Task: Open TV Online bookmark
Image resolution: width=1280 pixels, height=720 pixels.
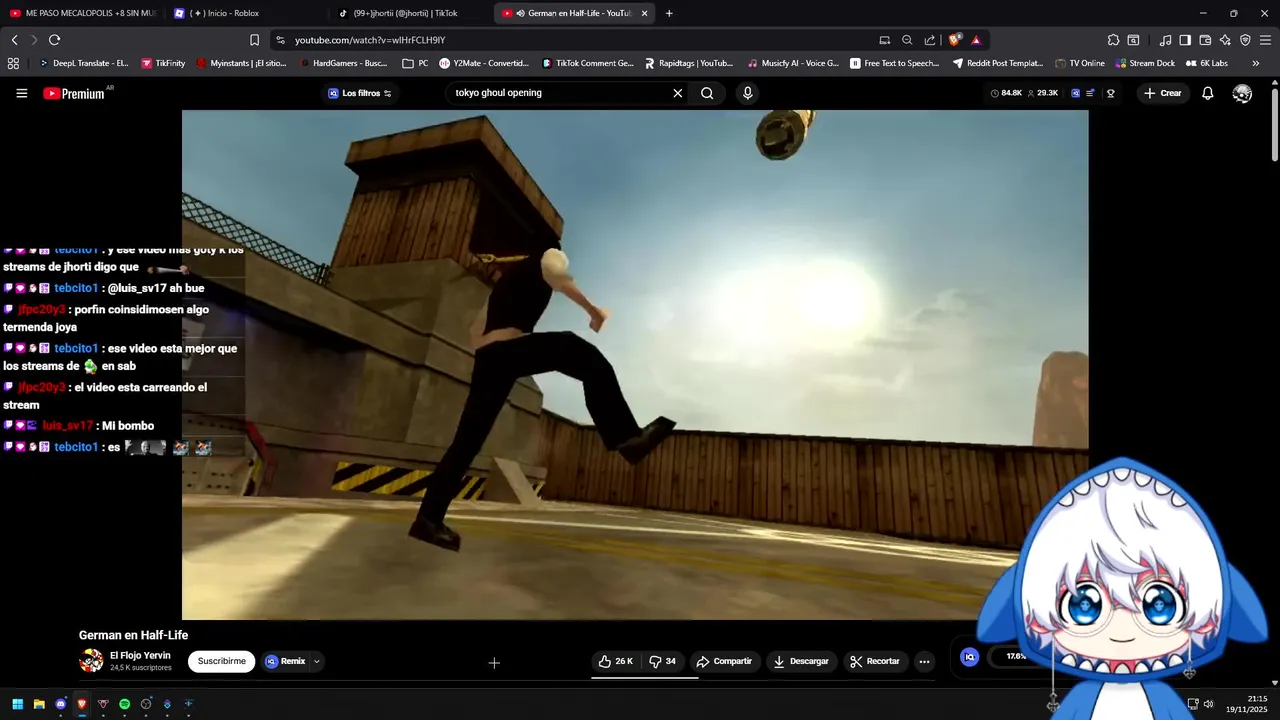Action: point(1080,63)
